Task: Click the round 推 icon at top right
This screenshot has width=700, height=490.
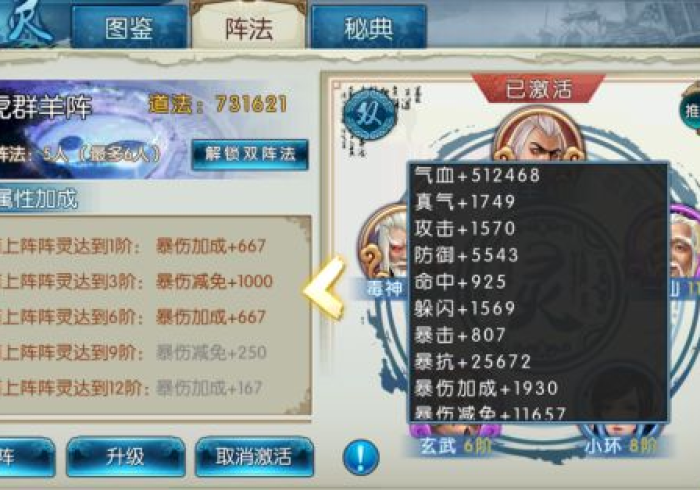Action: click(x=690, y=110)
